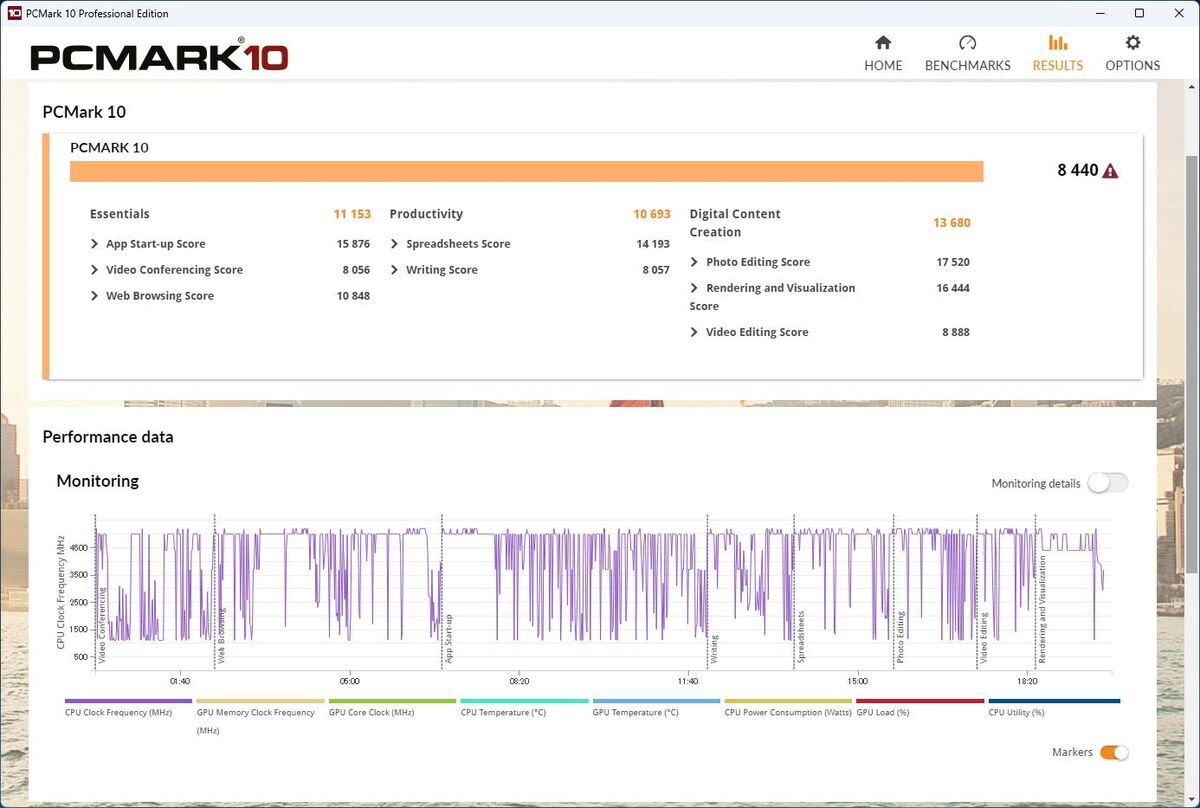The image size is (1200, 808).
Task: Expand Video Conferencing Score
Action: tap(95, 270)
